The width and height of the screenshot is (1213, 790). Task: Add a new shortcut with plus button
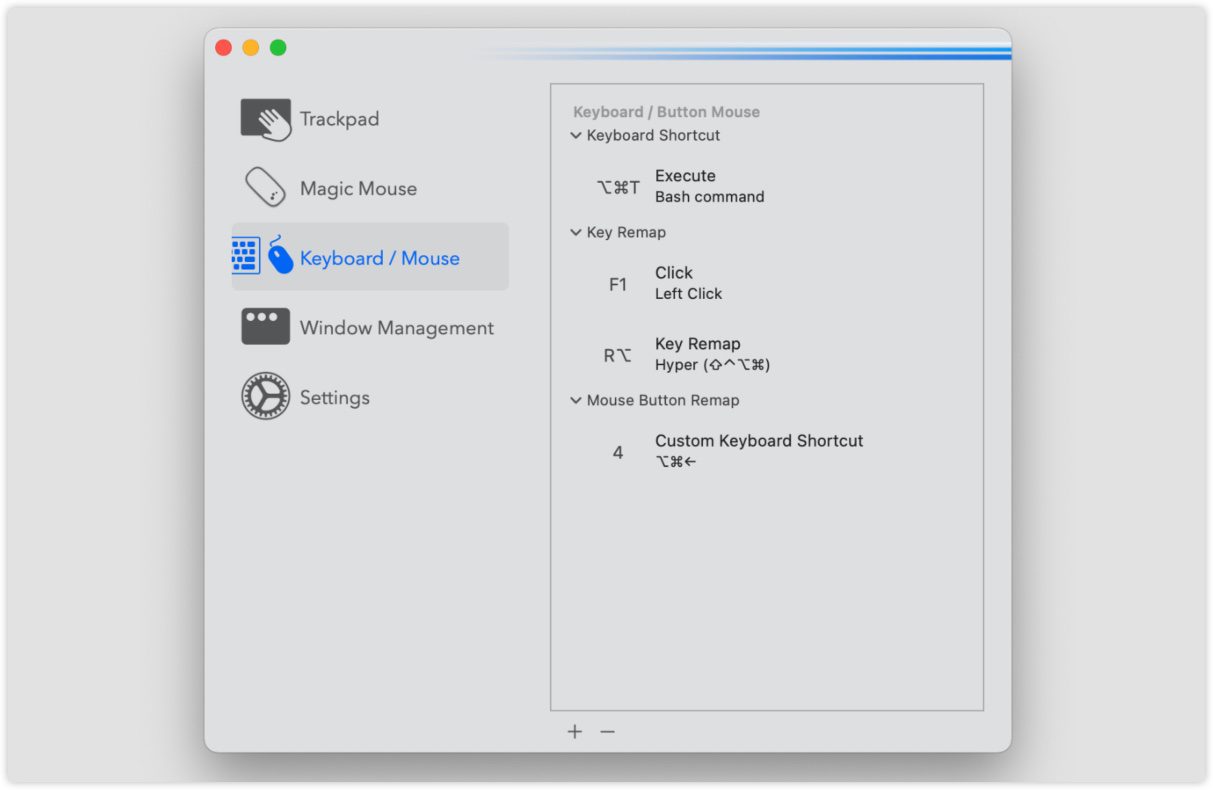point(575,732)
